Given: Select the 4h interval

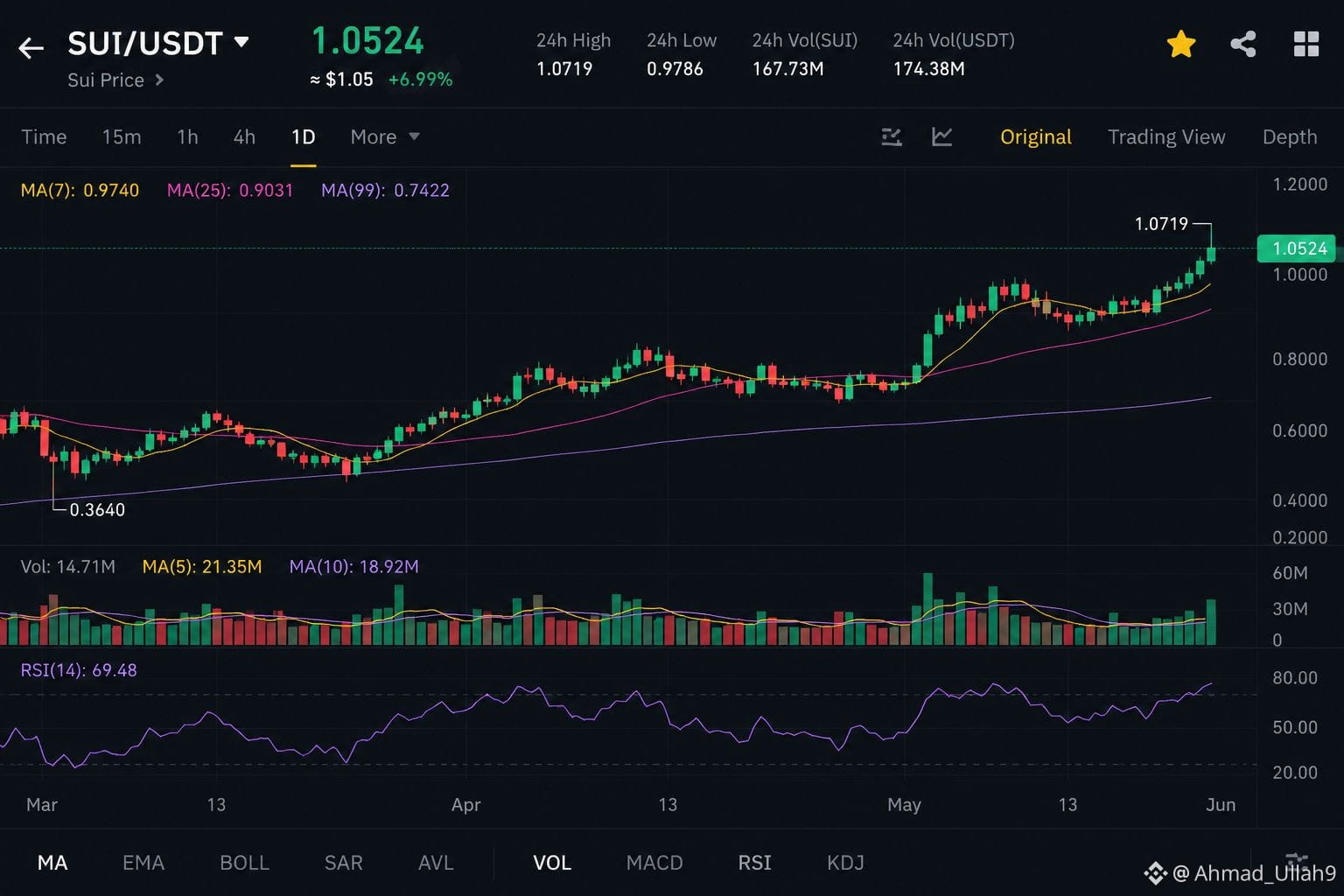Looking at the screenshot, I should tap(244, 136).
